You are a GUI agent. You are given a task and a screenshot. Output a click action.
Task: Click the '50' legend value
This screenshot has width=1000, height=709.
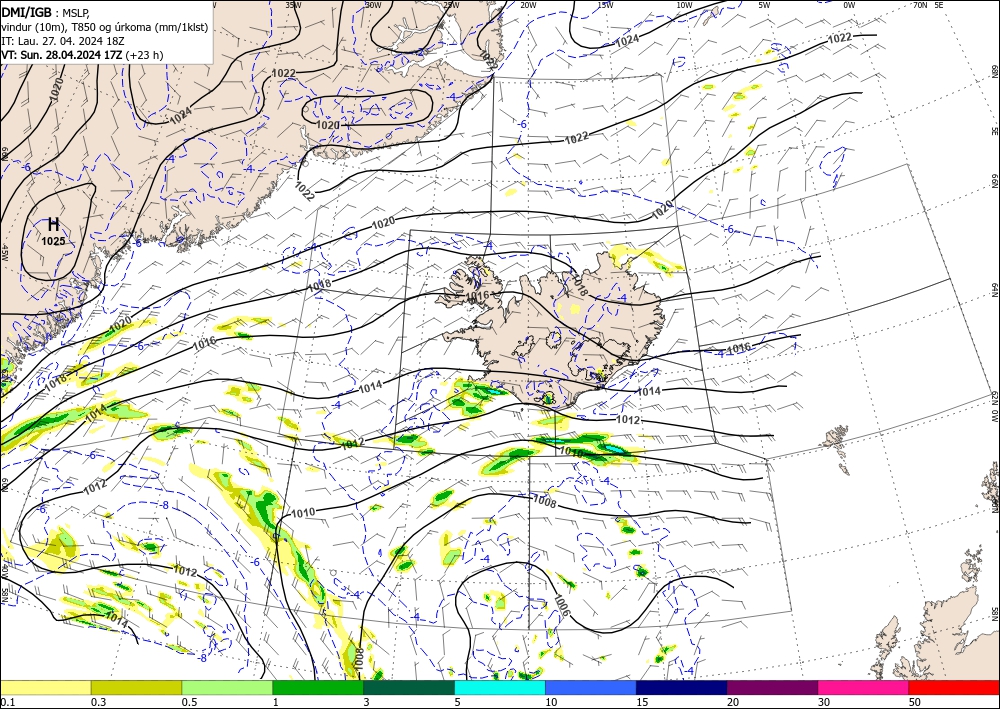coord(915,702)
